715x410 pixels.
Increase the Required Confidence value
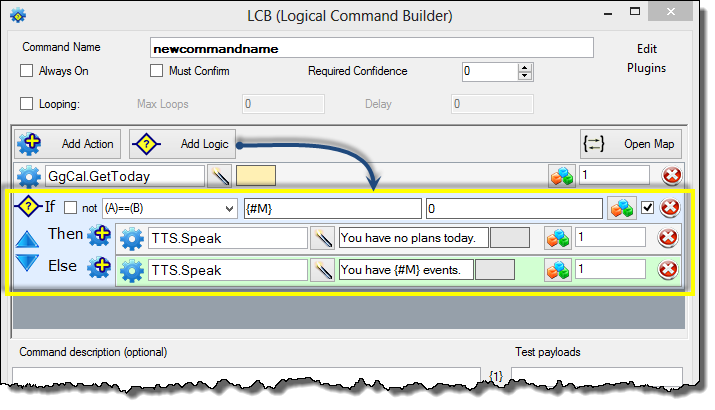[x=525, y=68]
